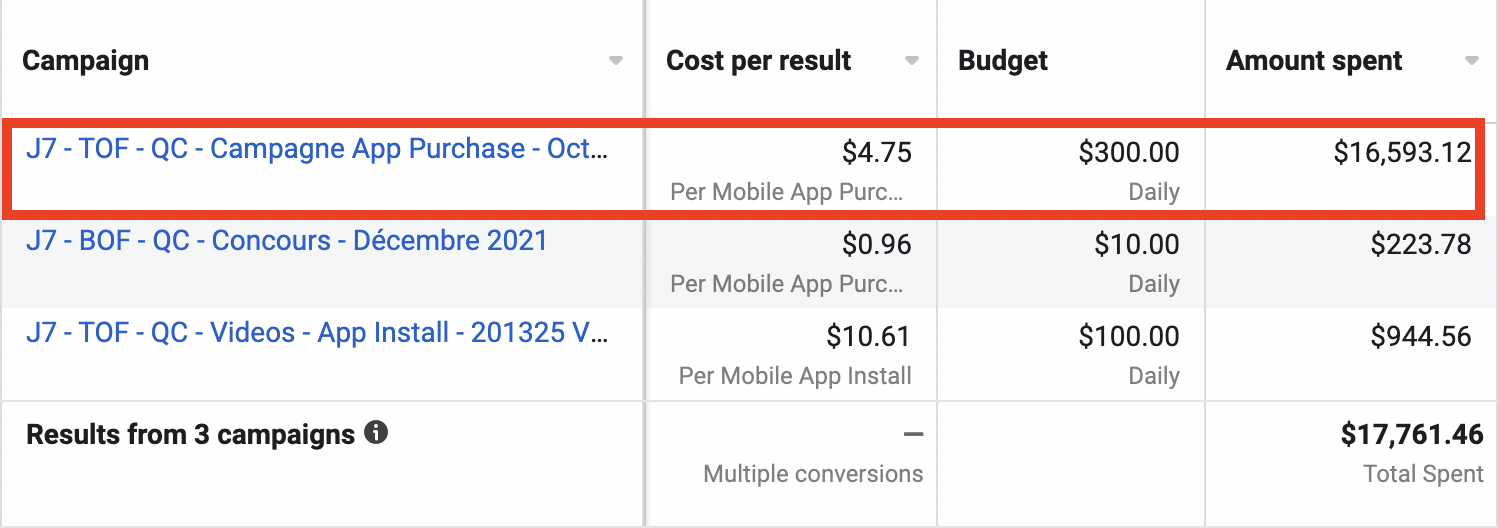Open the Cost per result column dropdown arrow
This screenshot has height=528, width=1498.
point(911,61)
